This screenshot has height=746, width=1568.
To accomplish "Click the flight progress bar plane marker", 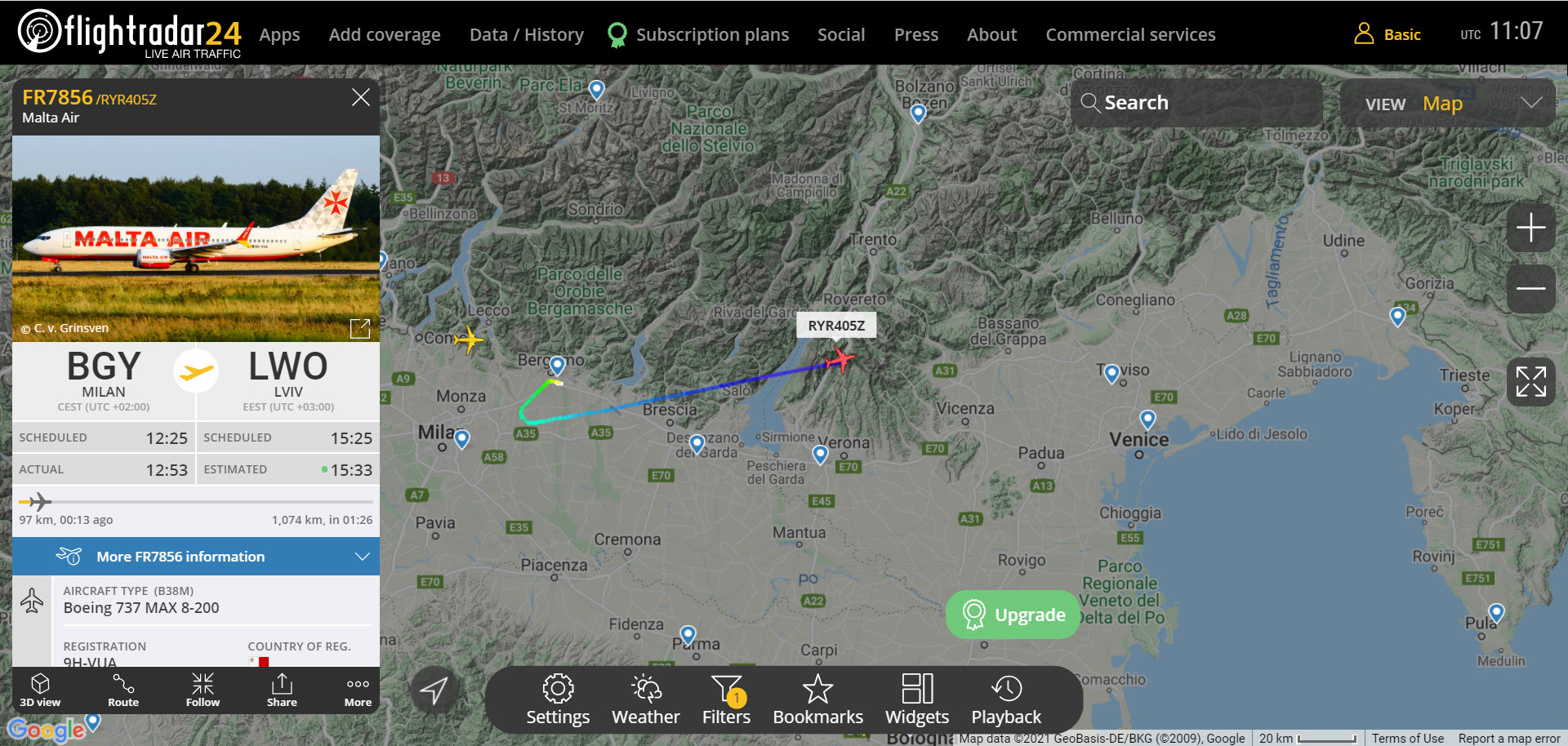I will 36,501.
